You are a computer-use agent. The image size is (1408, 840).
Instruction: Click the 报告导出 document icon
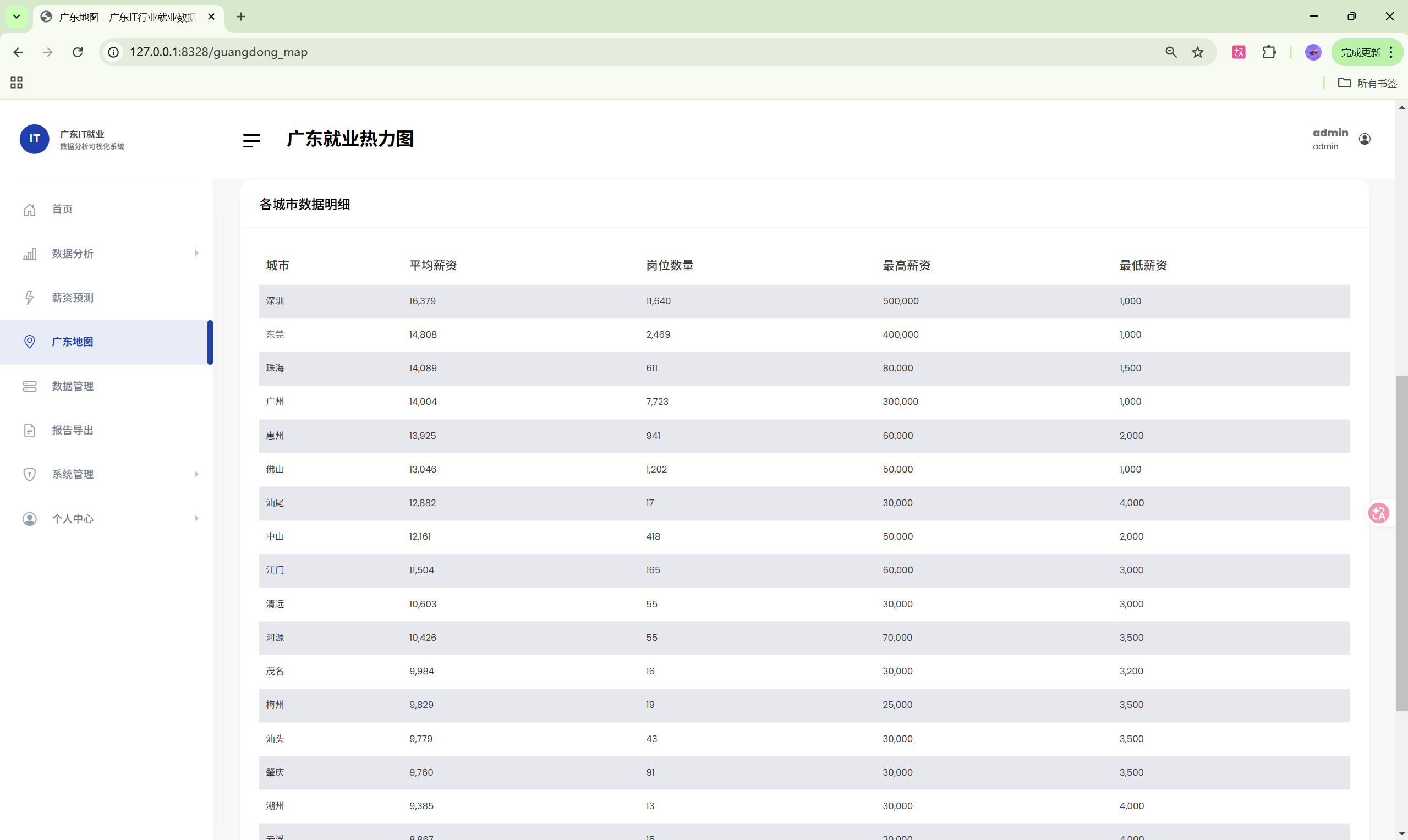click(30, 430)
